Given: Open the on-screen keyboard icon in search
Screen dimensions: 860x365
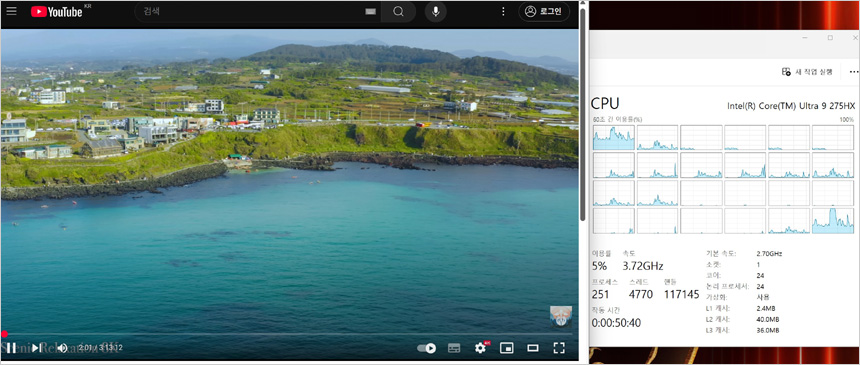Looking at the screenshot, I should [370, 12].
